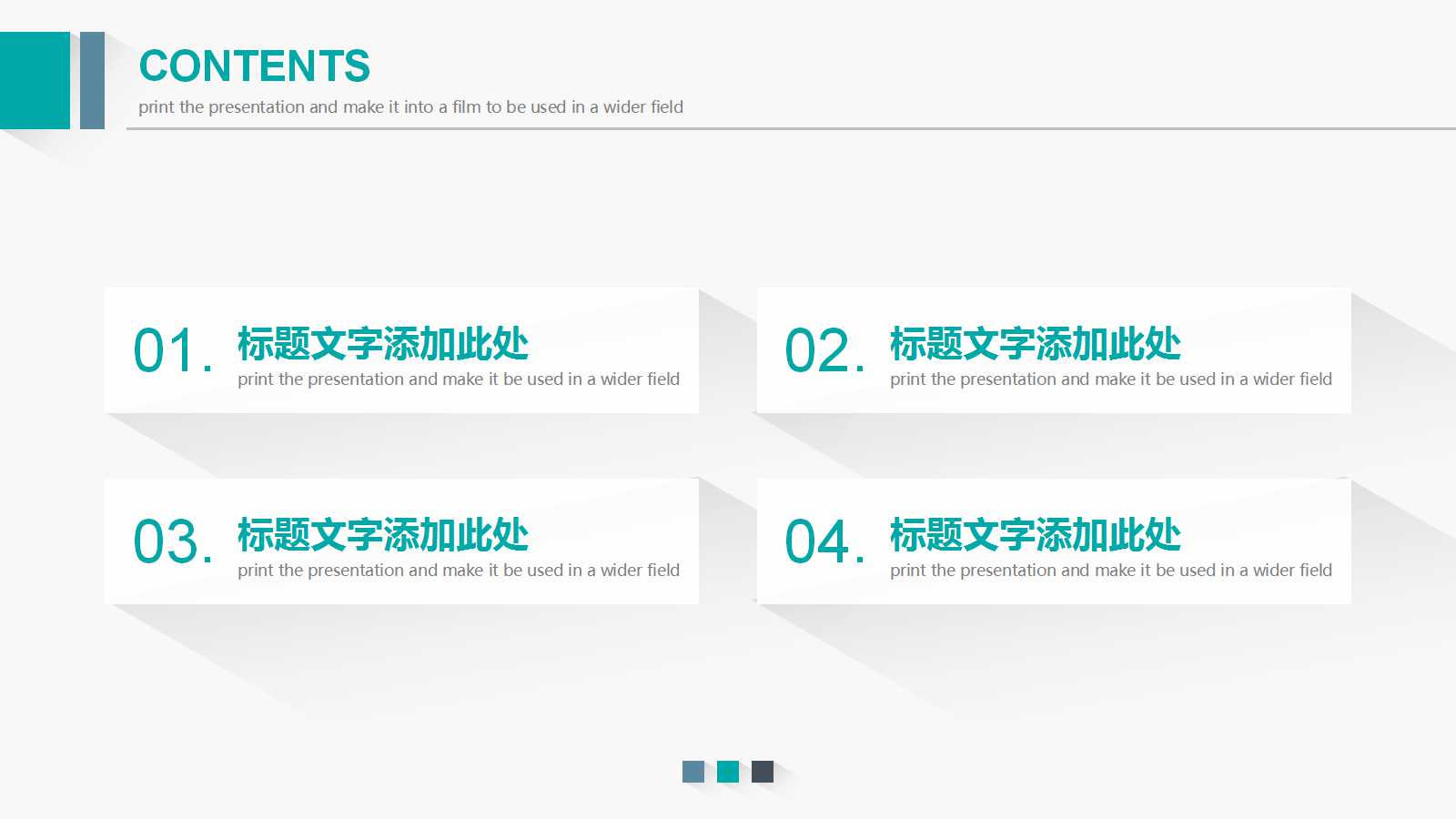Image resolution: width=1456 pixels, height=819 pixels.
Task: Click the dark navigation square at slide bottom
Action: pyautogui.click(x=762, y=771)
